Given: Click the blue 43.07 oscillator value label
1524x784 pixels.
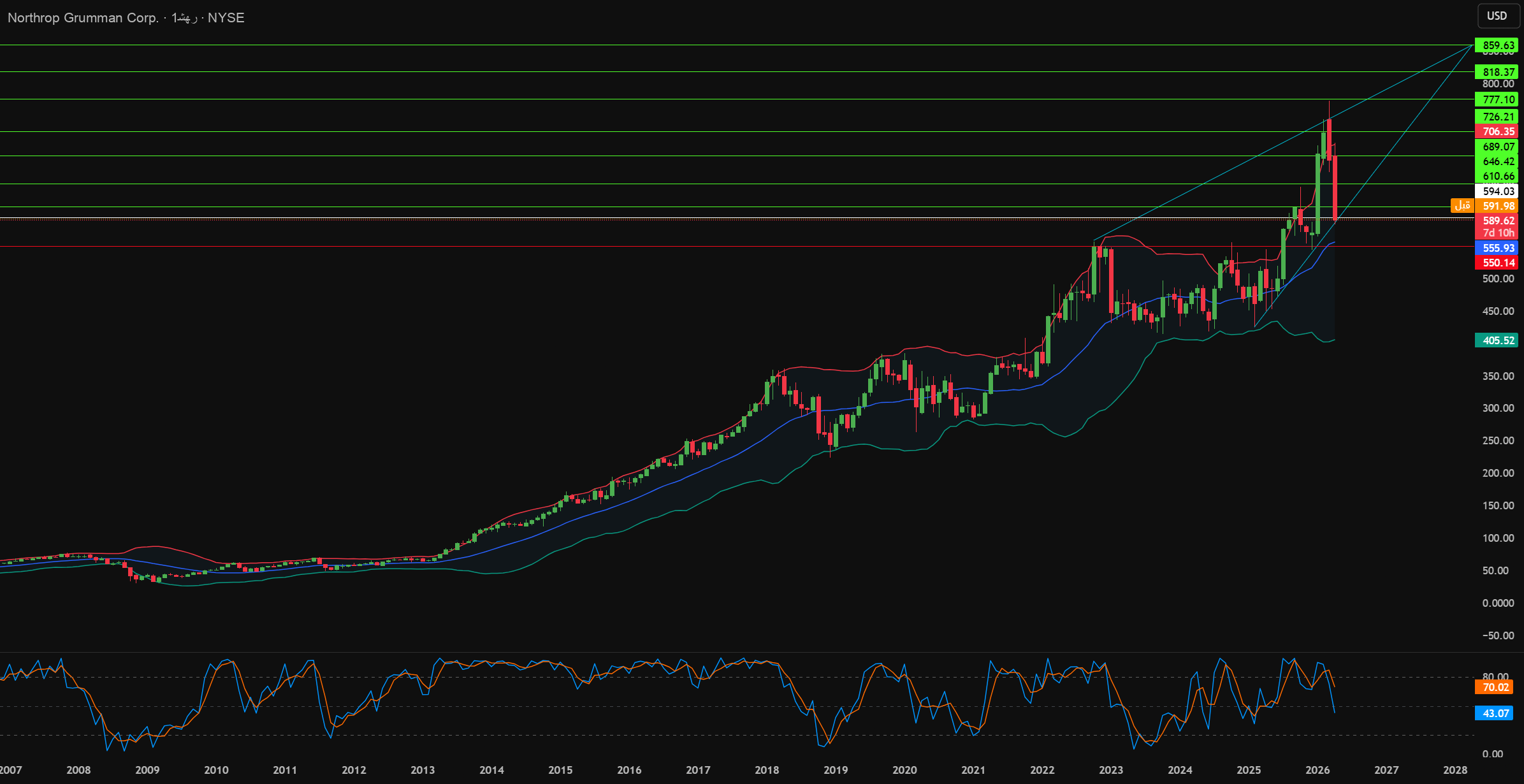Looking at the screenshot, I should click(1495, 713).
